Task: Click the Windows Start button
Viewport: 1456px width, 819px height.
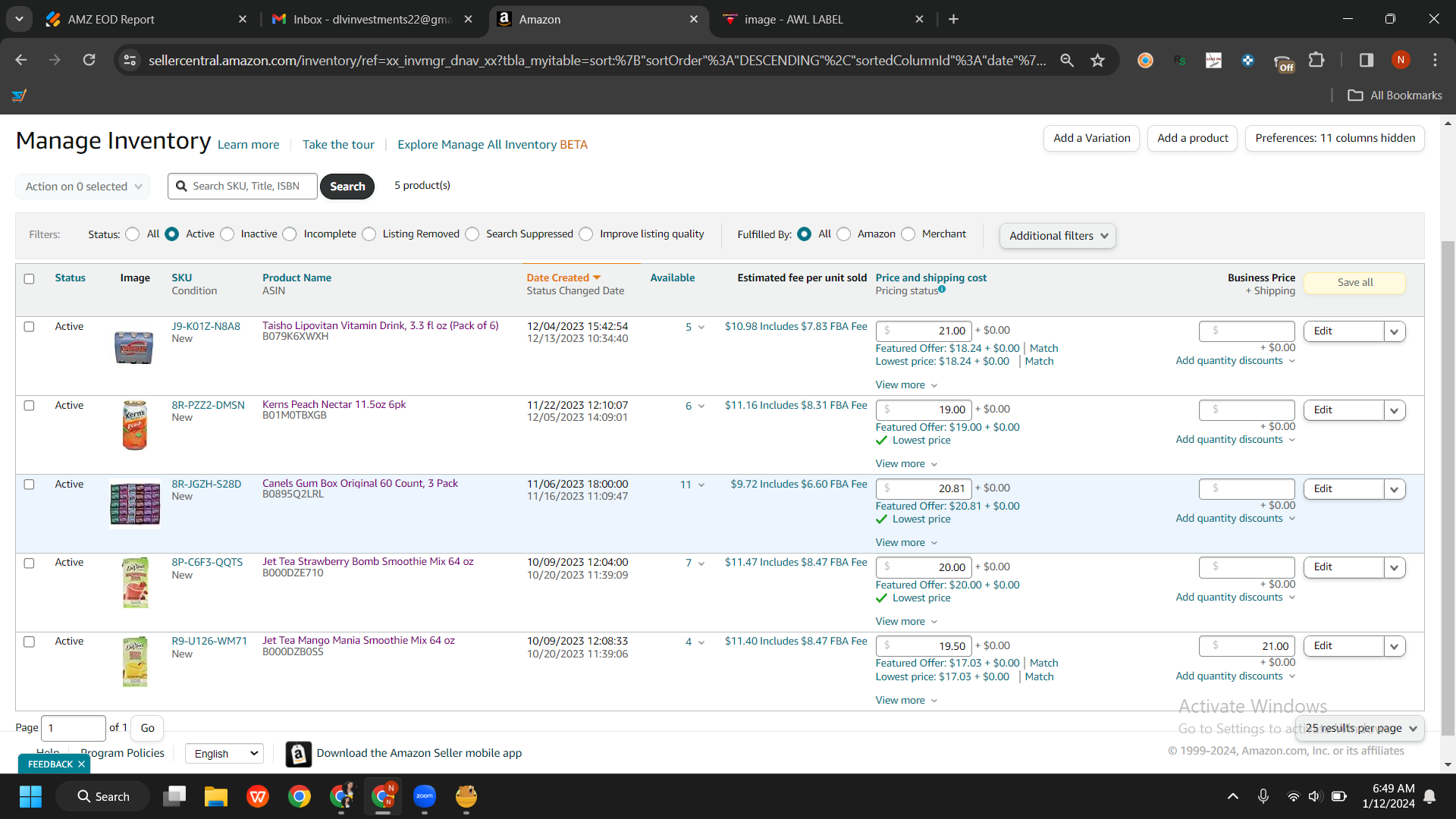Action: (30, 796)
